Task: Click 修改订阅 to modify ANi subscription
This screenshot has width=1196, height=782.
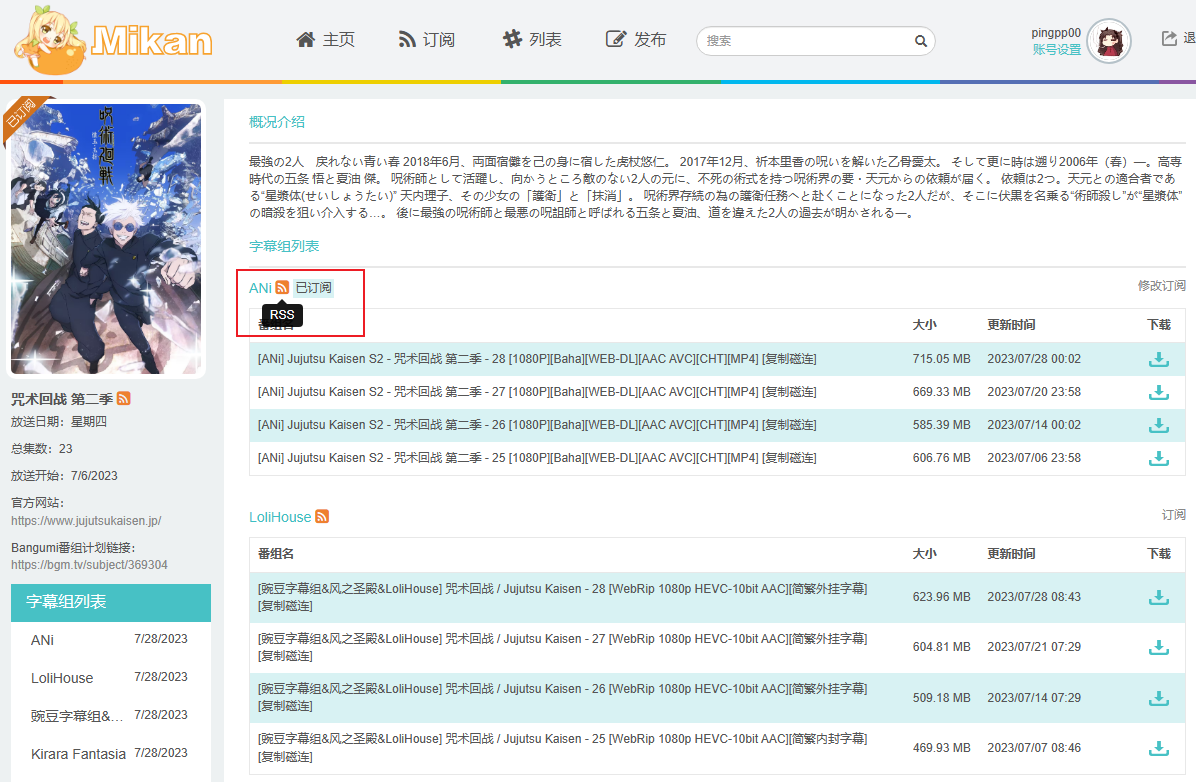Action: (x=1161, y=285)
